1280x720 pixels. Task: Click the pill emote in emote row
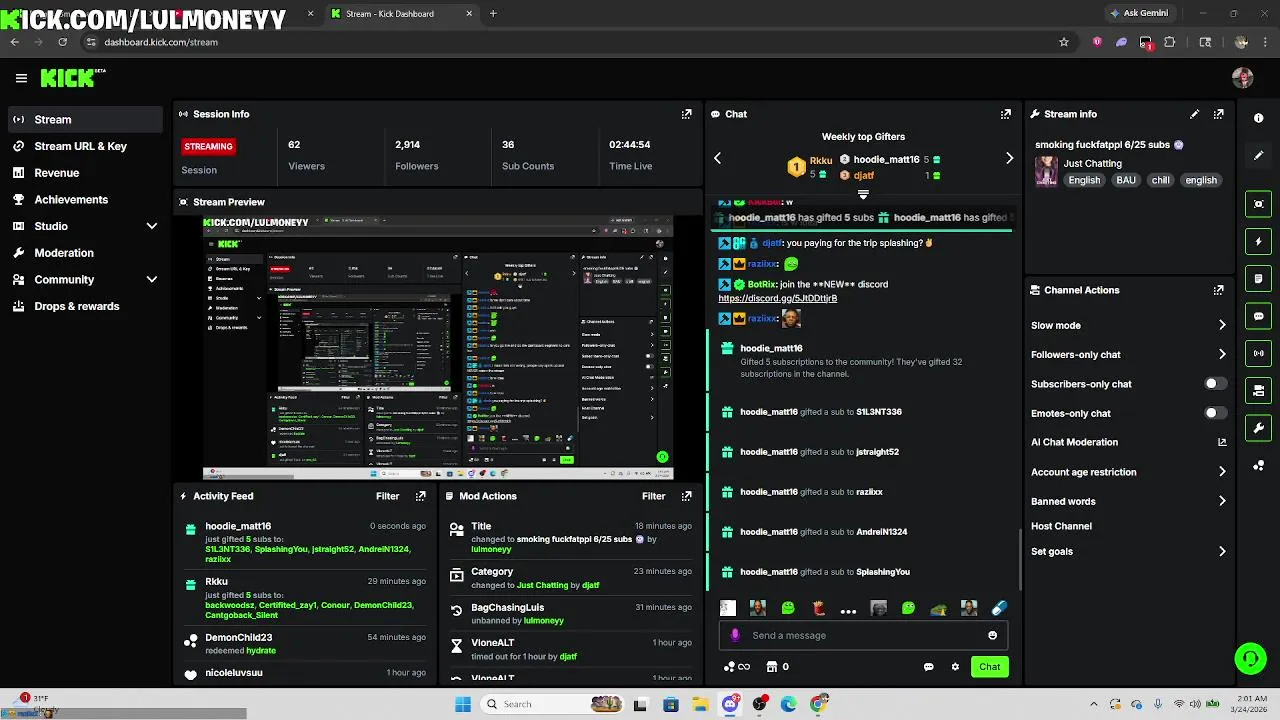coord(999,608)
